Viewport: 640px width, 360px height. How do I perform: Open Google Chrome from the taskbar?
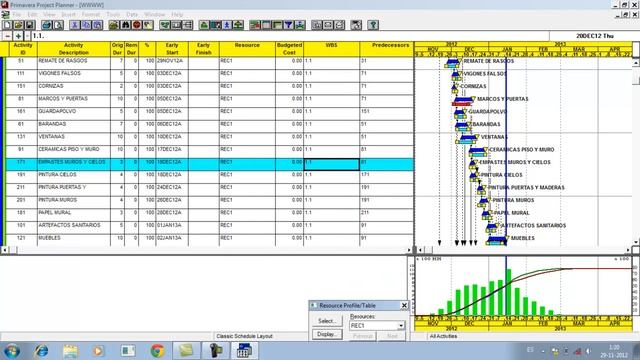pos(158,351)
